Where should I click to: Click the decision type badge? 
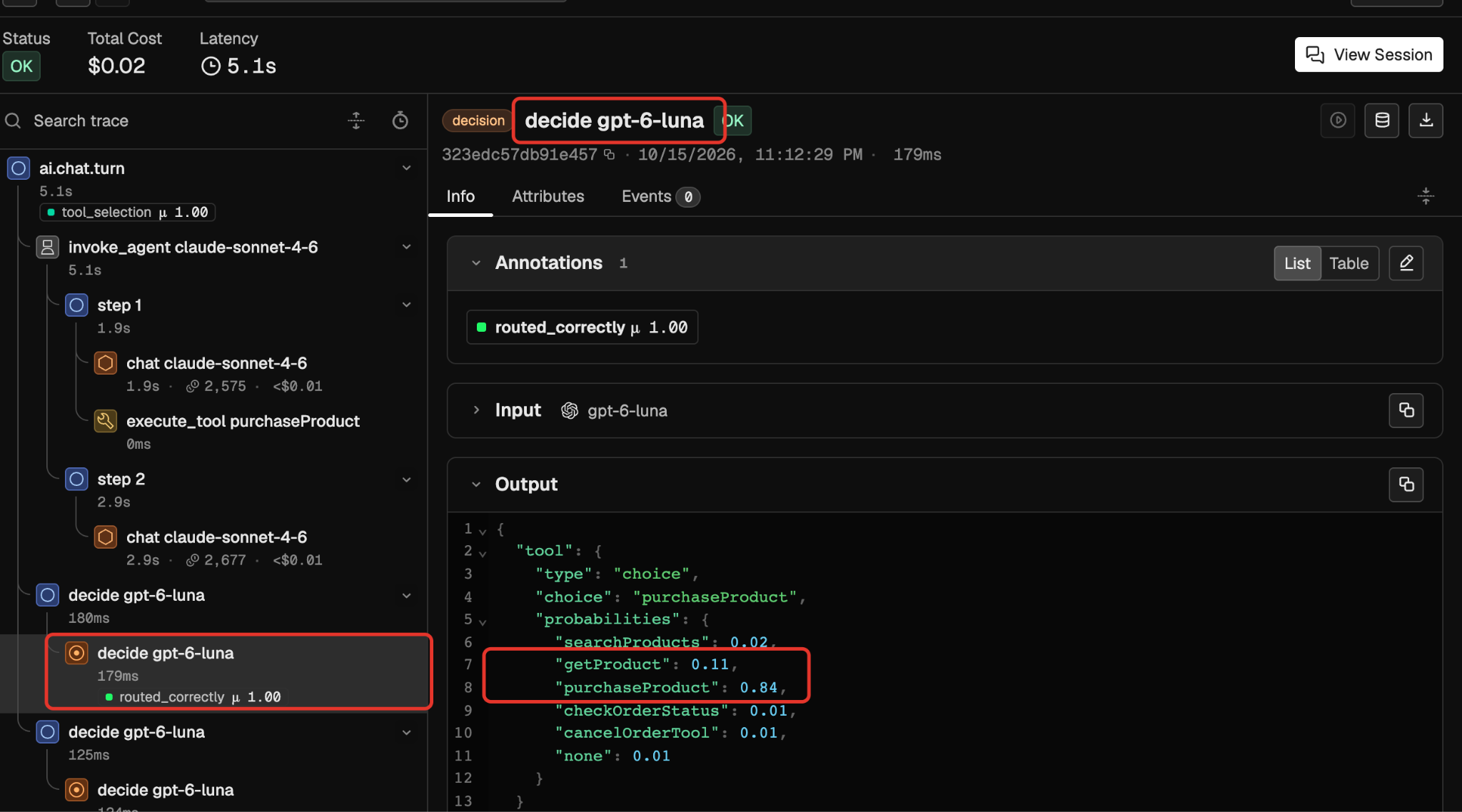click(478, 121)
